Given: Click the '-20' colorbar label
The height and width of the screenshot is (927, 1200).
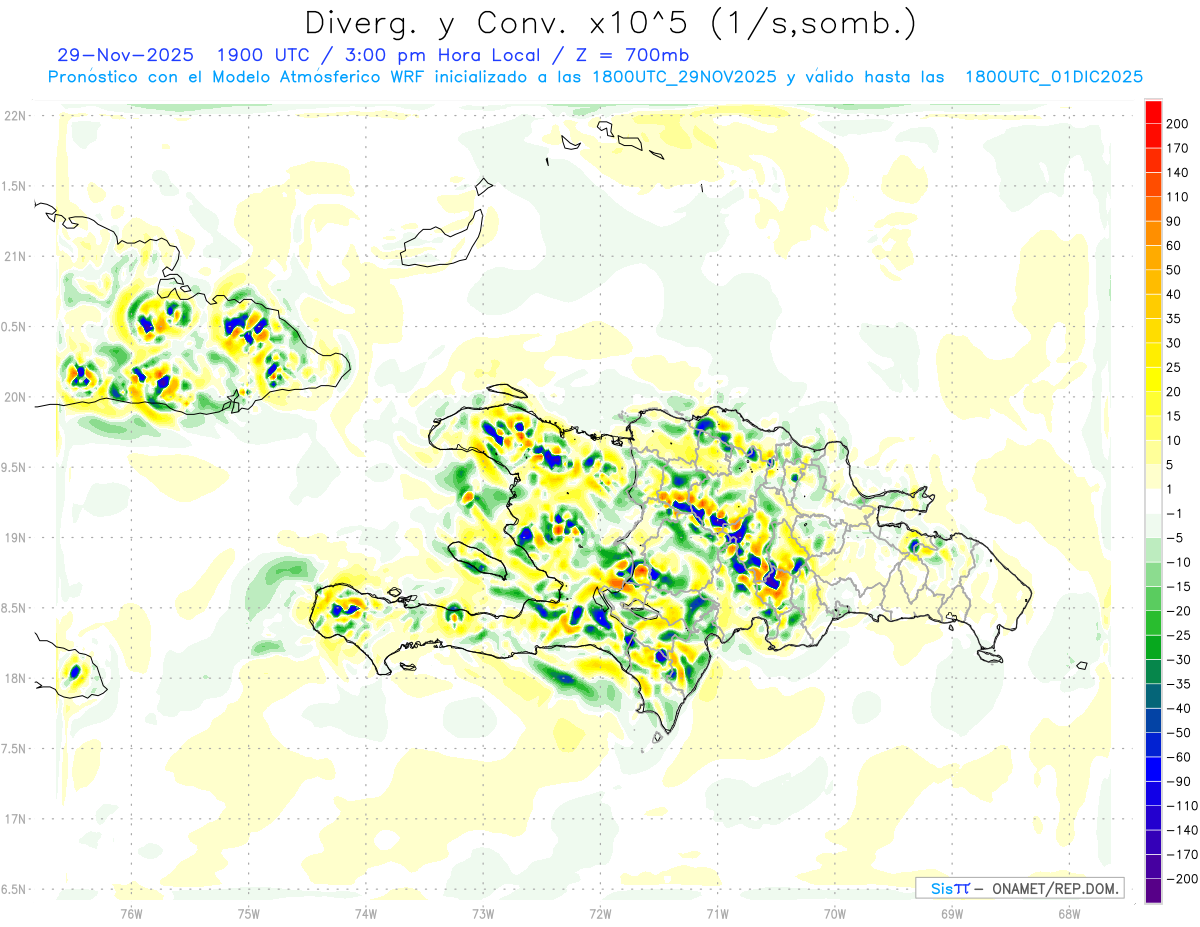Looking at the screenshot, I should coord(1179,611).
